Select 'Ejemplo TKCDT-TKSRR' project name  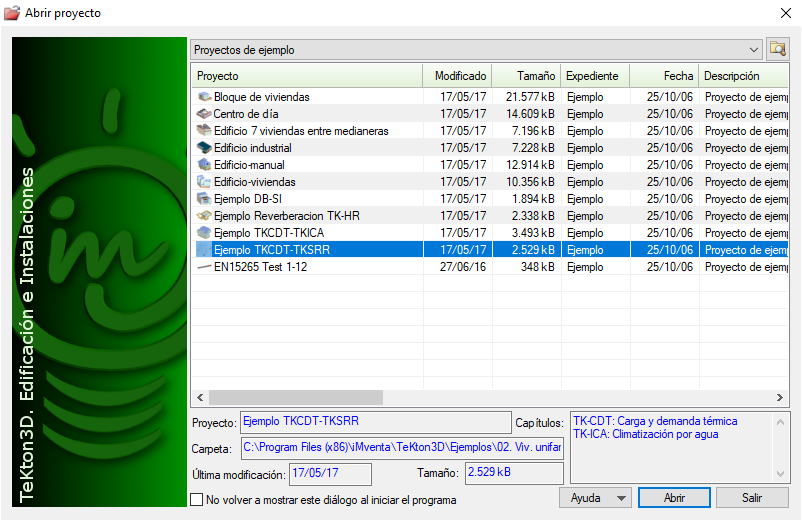coord(272,250)
